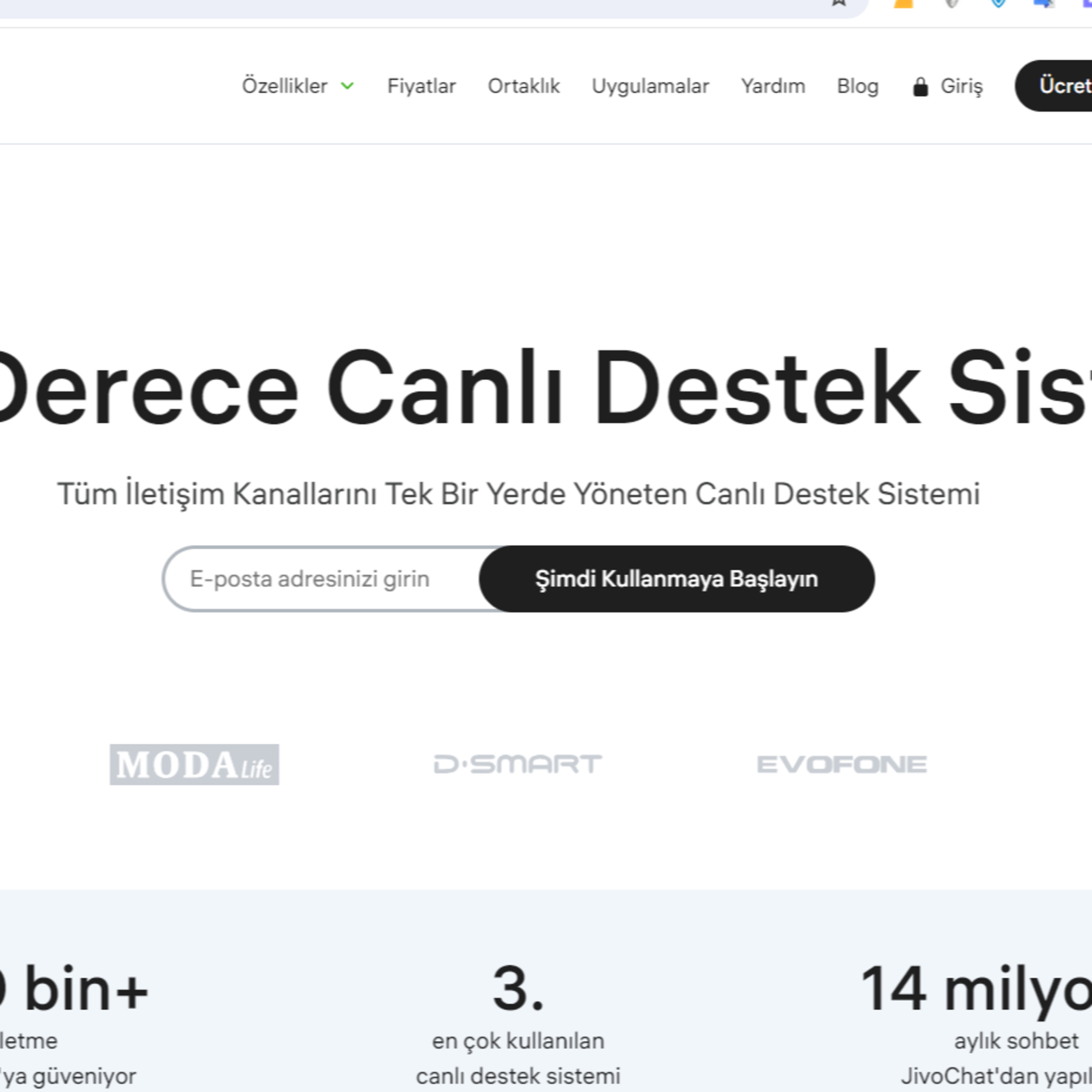
Task: Click the D-SMART logo
Action: (518, 764)
